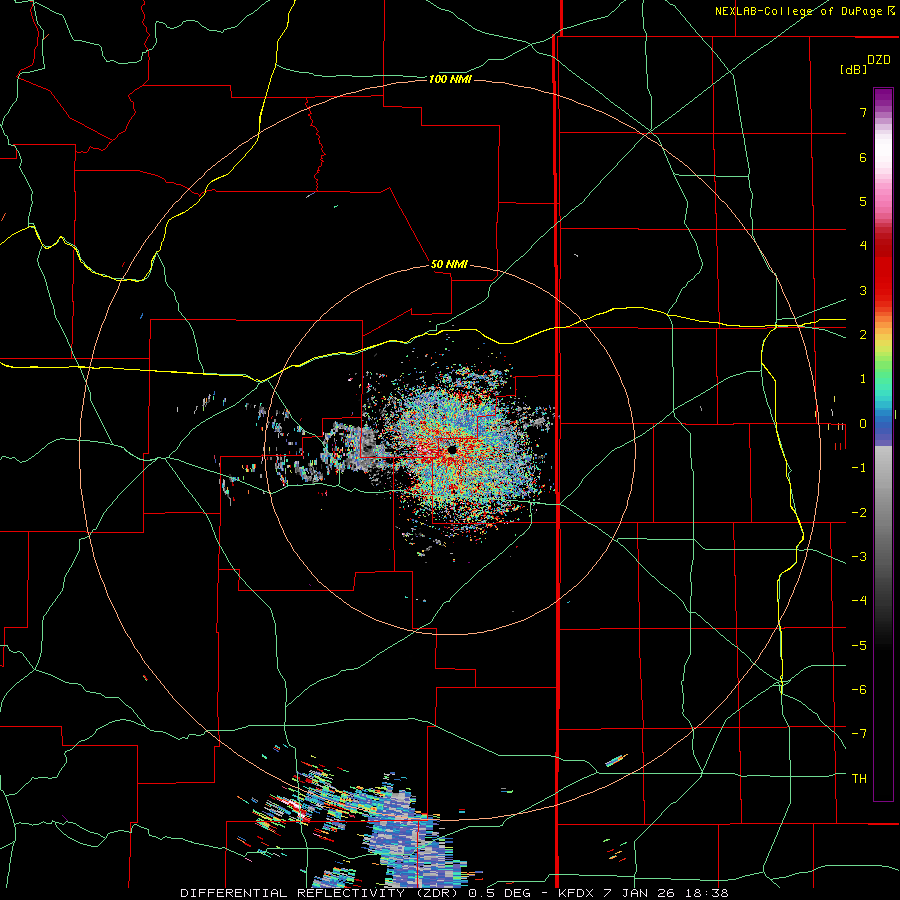The height and width of the screenshot is (900, 900).
Task: Click "DIFFERENTIAL REFLECTIVITY (ZDR)" in the bottom caption
Action: click(321, 893)
